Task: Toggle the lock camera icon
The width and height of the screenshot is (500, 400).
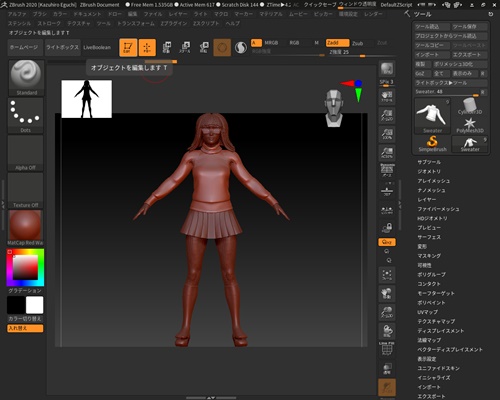Action: pos(387,228)
